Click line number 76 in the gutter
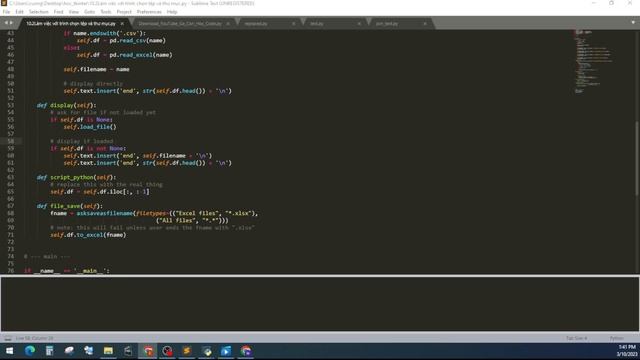This screenshot has height=360, width=640. (11, 271)
